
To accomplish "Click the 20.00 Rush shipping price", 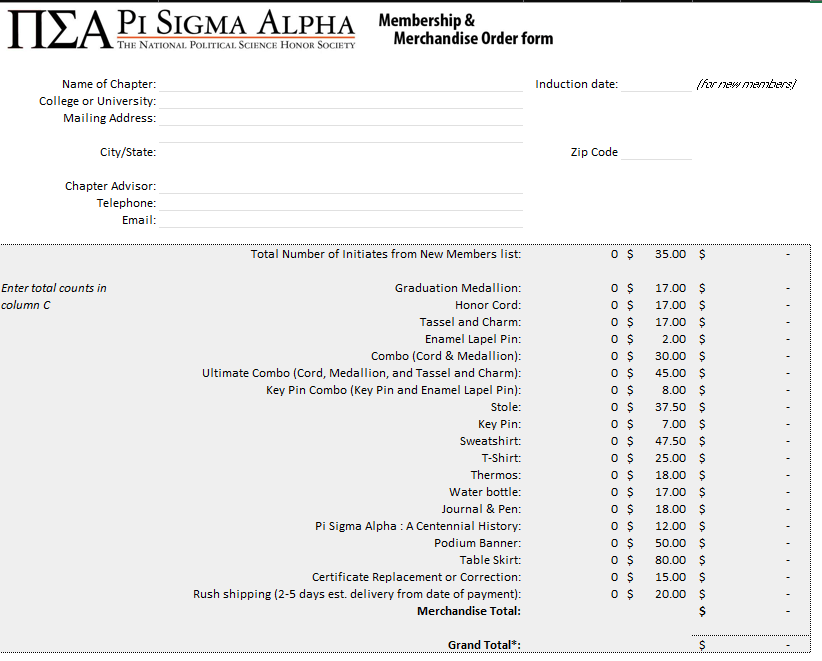I will click(670, 594).
